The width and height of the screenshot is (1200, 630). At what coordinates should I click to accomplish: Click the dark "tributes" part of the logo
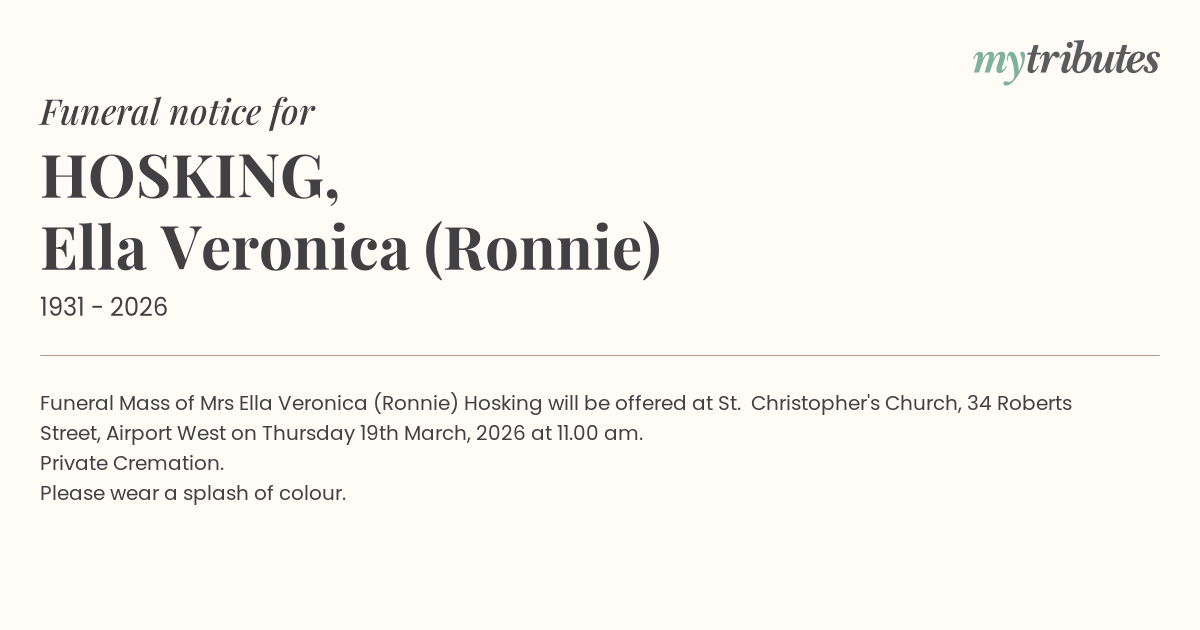(1092, 60)
